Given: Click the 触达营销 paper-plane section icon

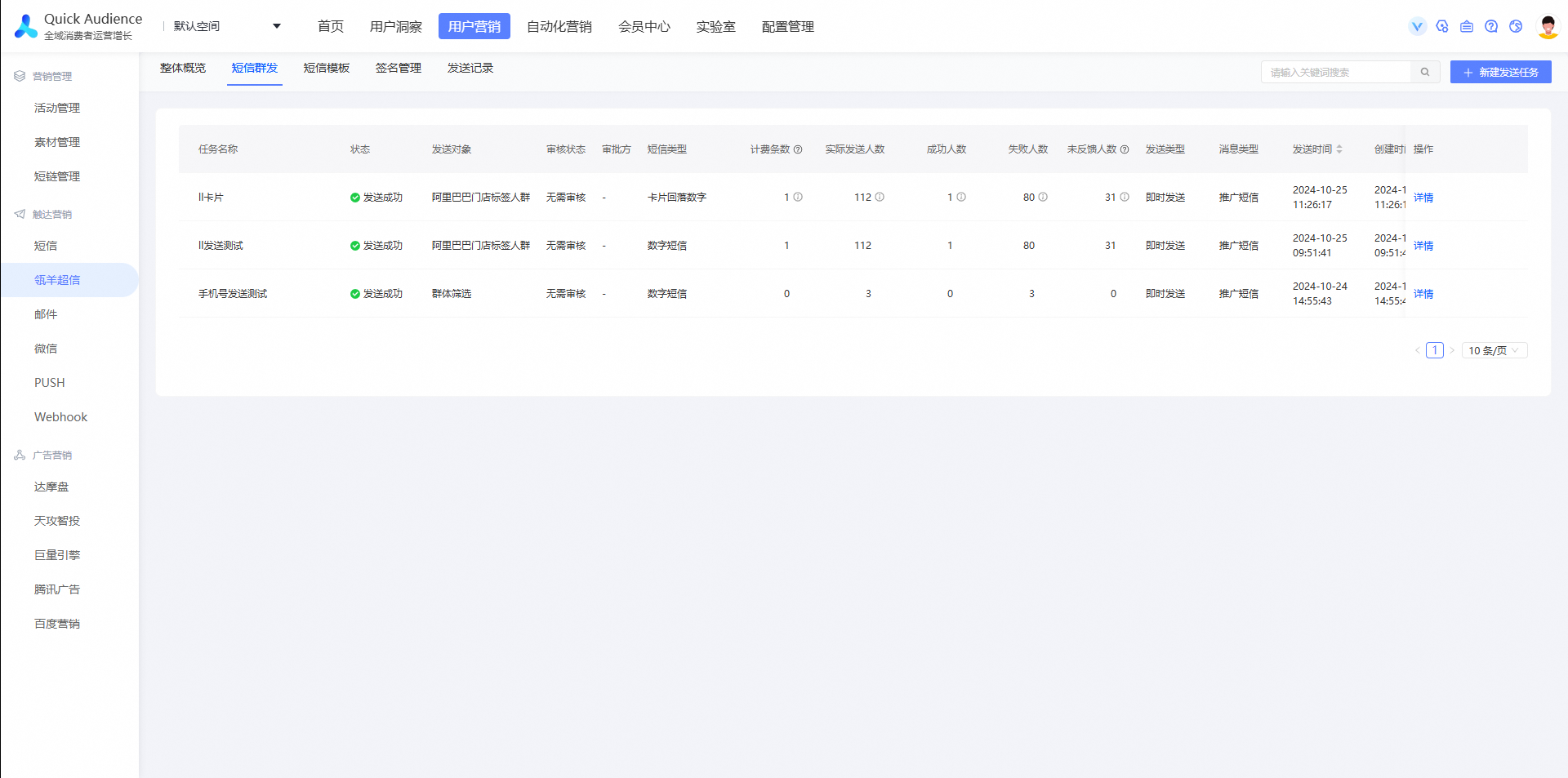Looking at the screenshot, I should (x=20, y=214).
